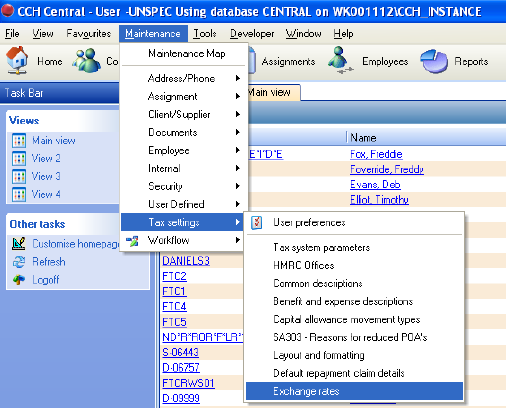
Task: Open the Tools menu
Action: pyautogui.click(x=205, y=34)
